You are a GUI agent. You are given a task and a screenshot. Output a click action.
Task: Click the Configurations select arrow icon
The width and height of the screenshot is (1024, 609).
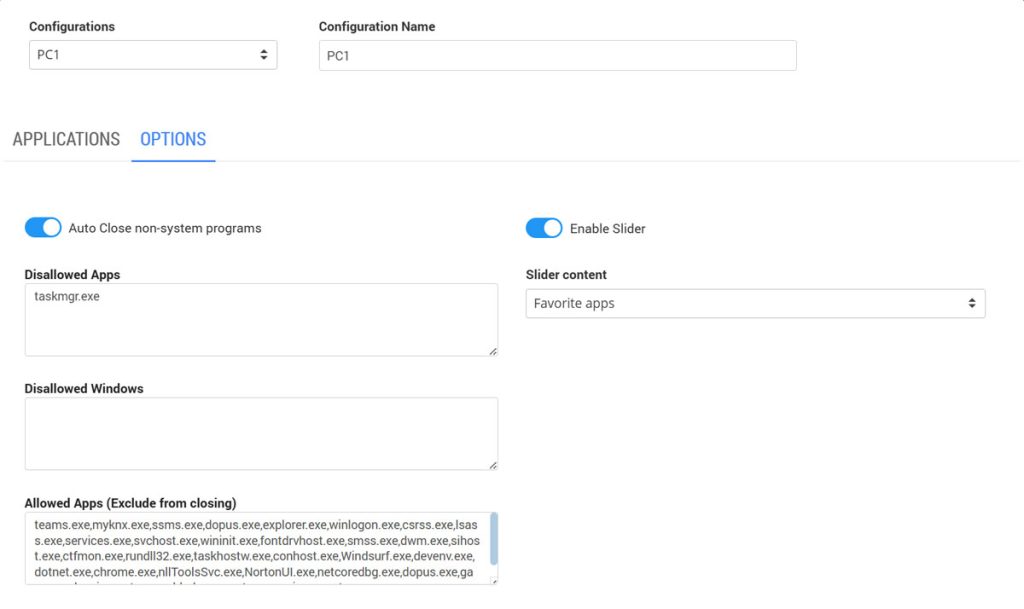[264, 55]
